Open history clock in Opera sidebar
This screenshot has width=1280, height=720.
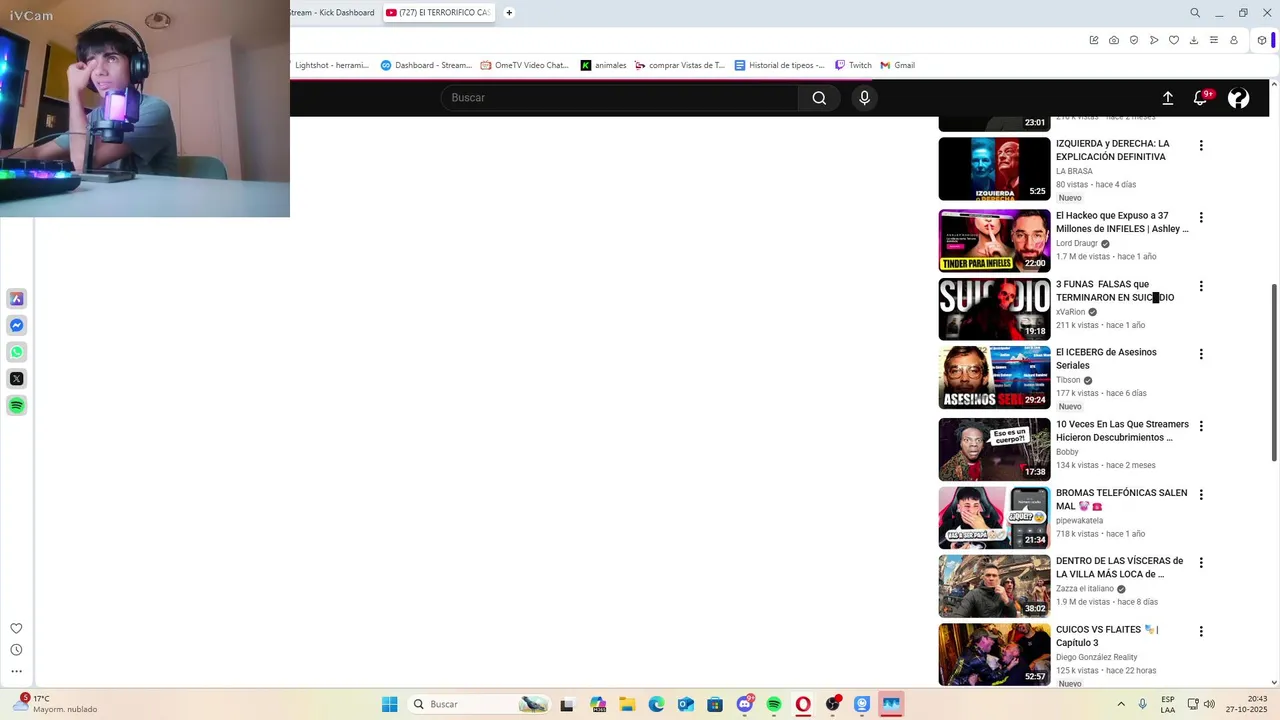[x=16, y=650]
